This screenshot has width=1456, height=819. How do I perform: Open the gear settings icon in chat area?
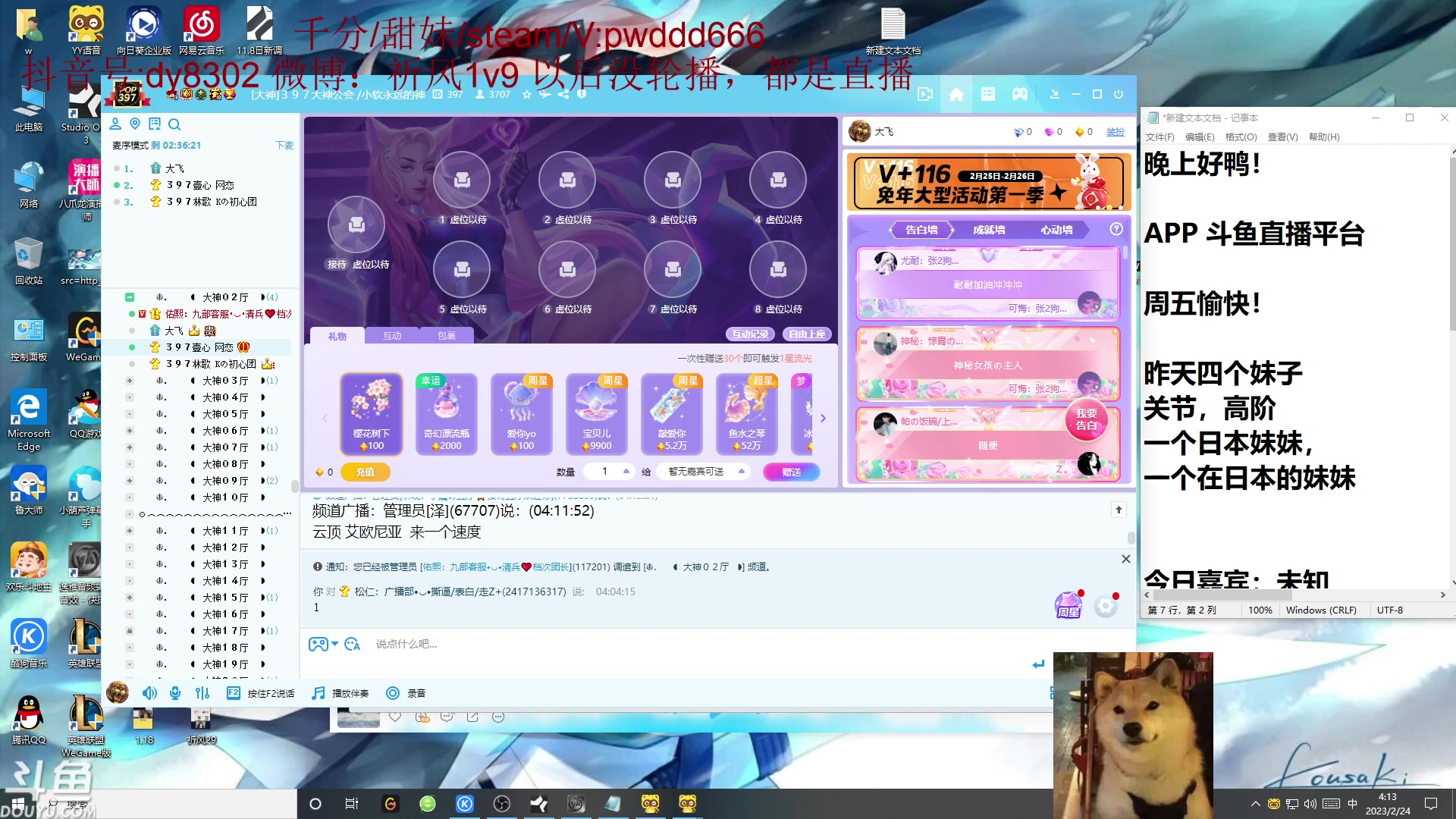coord(1106,605)
